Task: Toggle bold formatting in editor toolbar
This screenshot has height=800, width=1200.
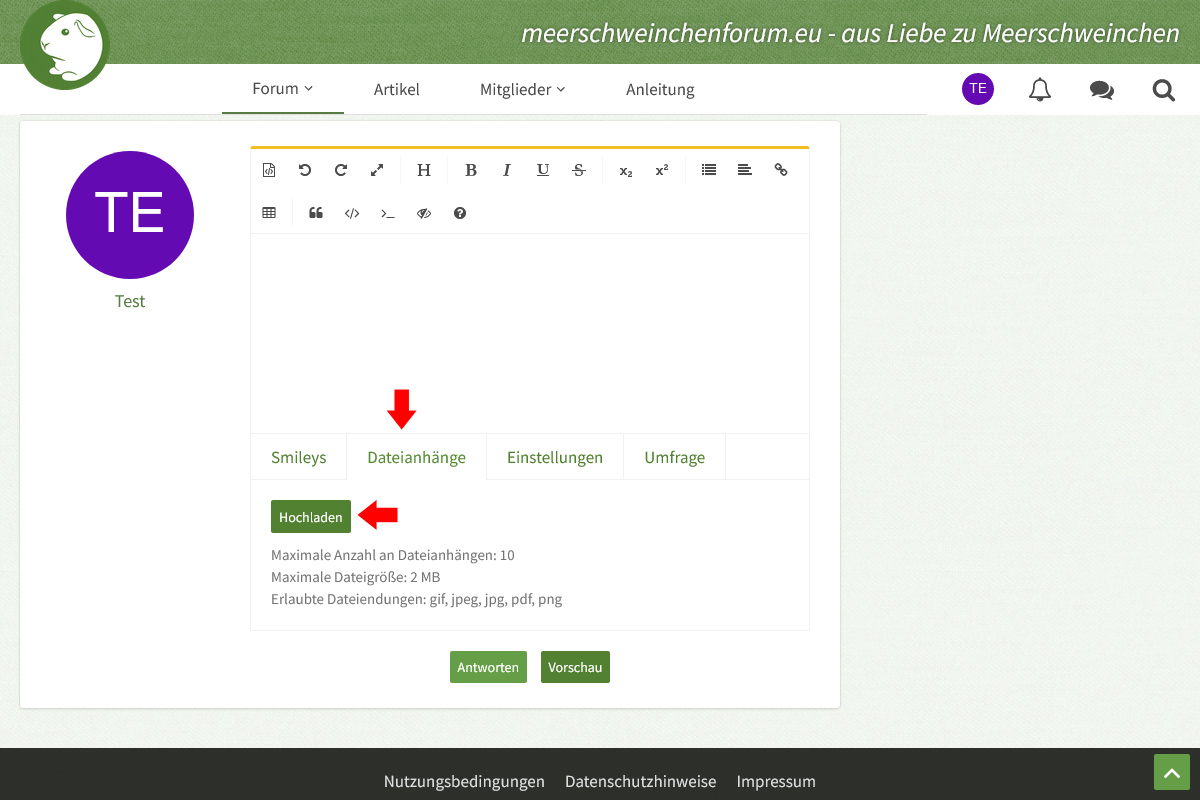Action: click(x=471, y=170)
